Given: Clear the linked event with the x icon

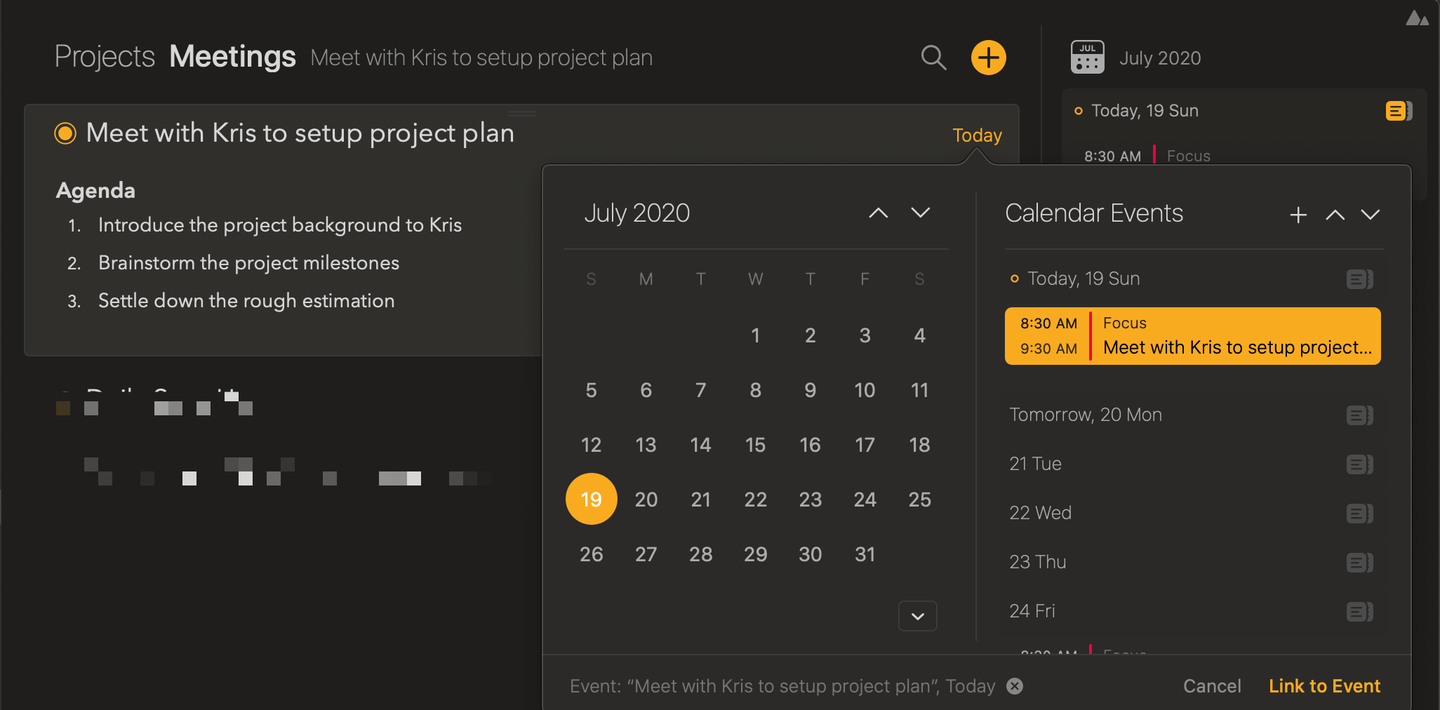Looking at the screenshot, I should point(1015,686).
